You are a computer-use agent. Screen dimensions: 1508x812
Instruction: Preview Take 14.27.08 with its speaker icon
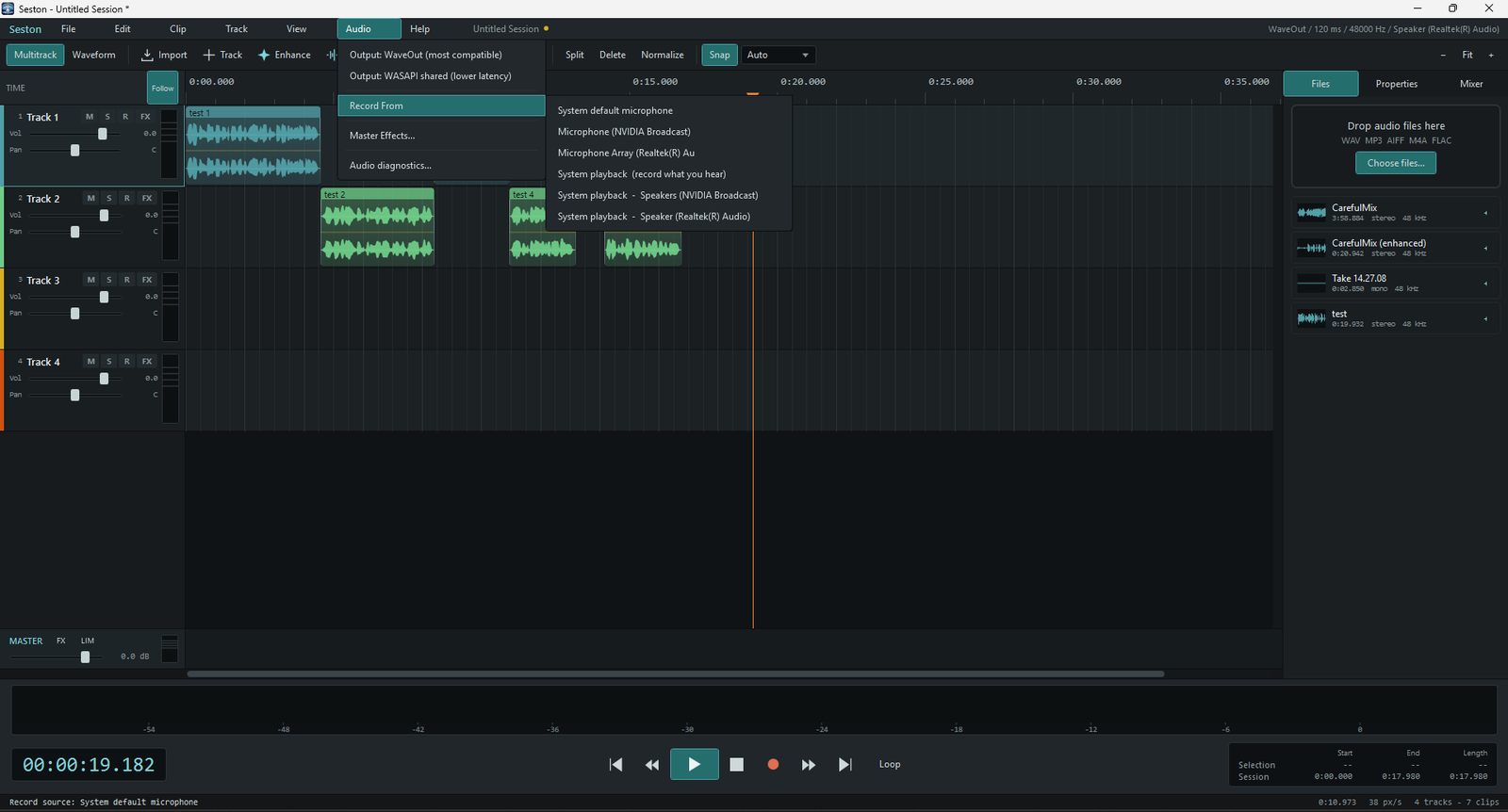tap(1485, 284)
